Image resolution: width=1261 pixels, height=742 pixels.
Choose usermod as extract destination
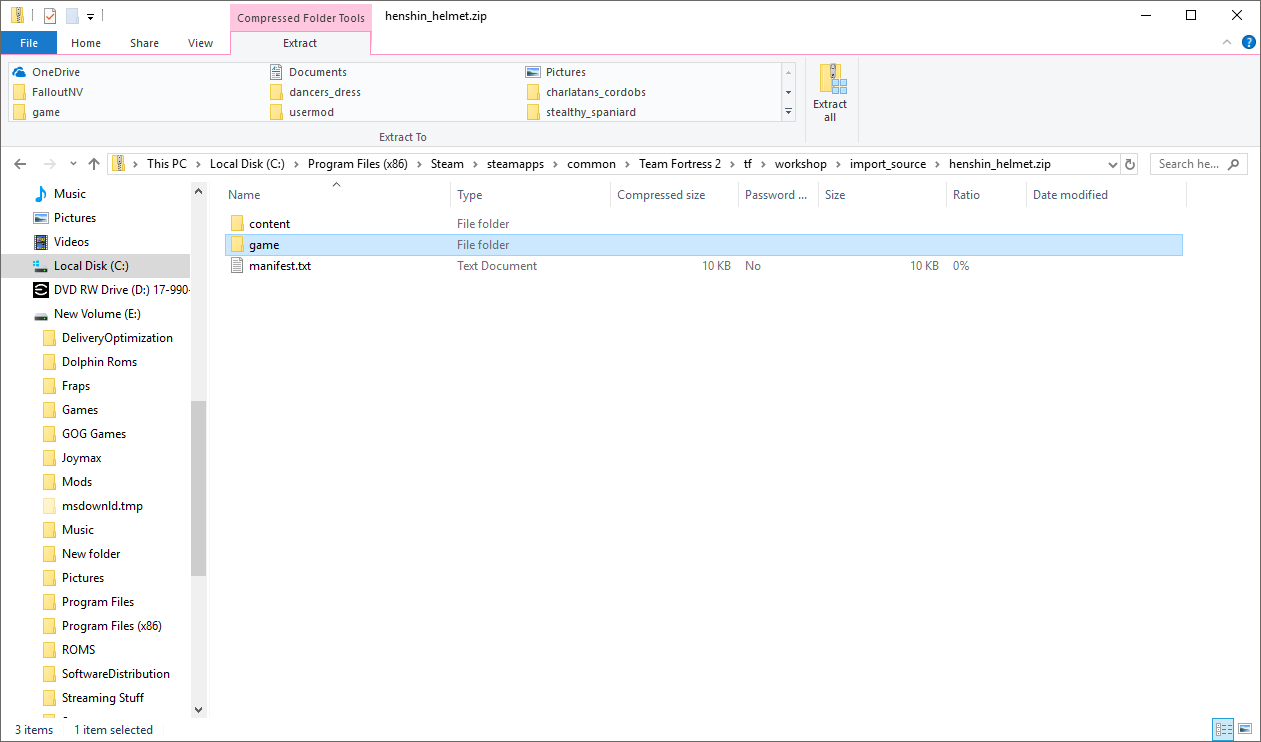[302, 112]
